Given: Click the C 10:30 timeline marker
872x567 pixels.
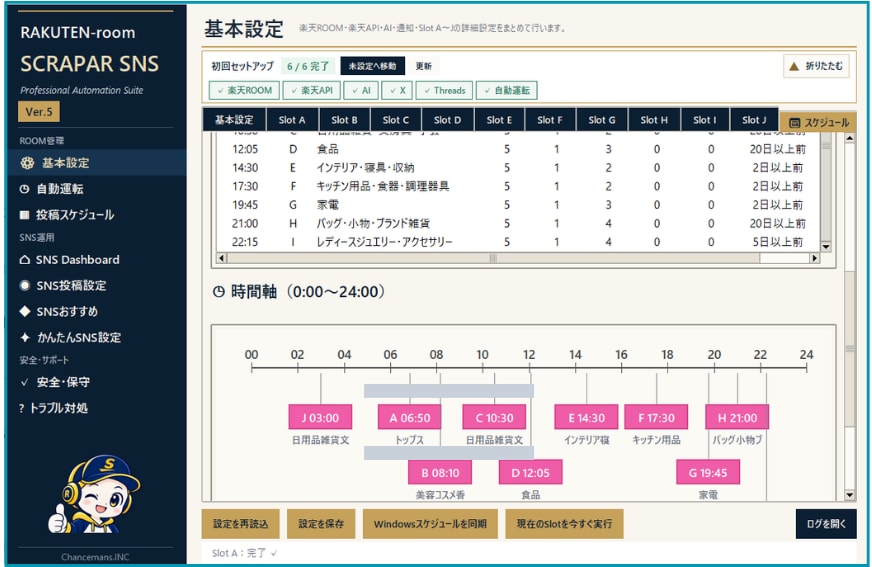Looking at the screenshot, I should pos(494,417).
